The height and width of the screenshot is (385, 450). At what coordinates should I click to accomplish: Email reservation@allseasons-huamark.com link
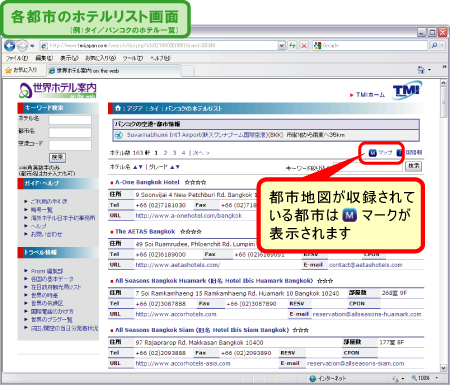(x=367, y=314)
